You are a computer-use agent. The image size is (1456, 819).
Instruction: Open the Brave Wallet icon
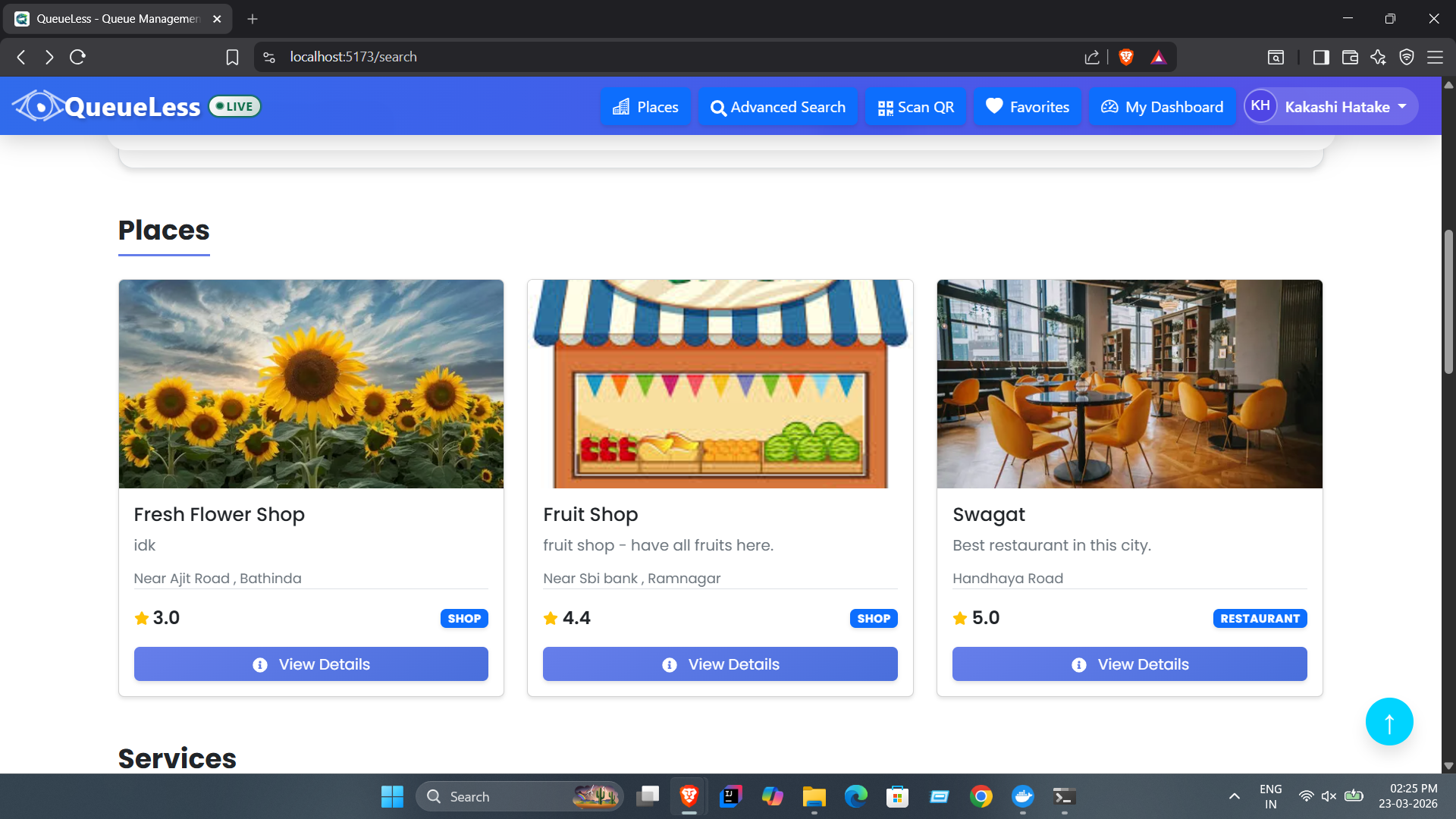click(x=1350, y=57)
